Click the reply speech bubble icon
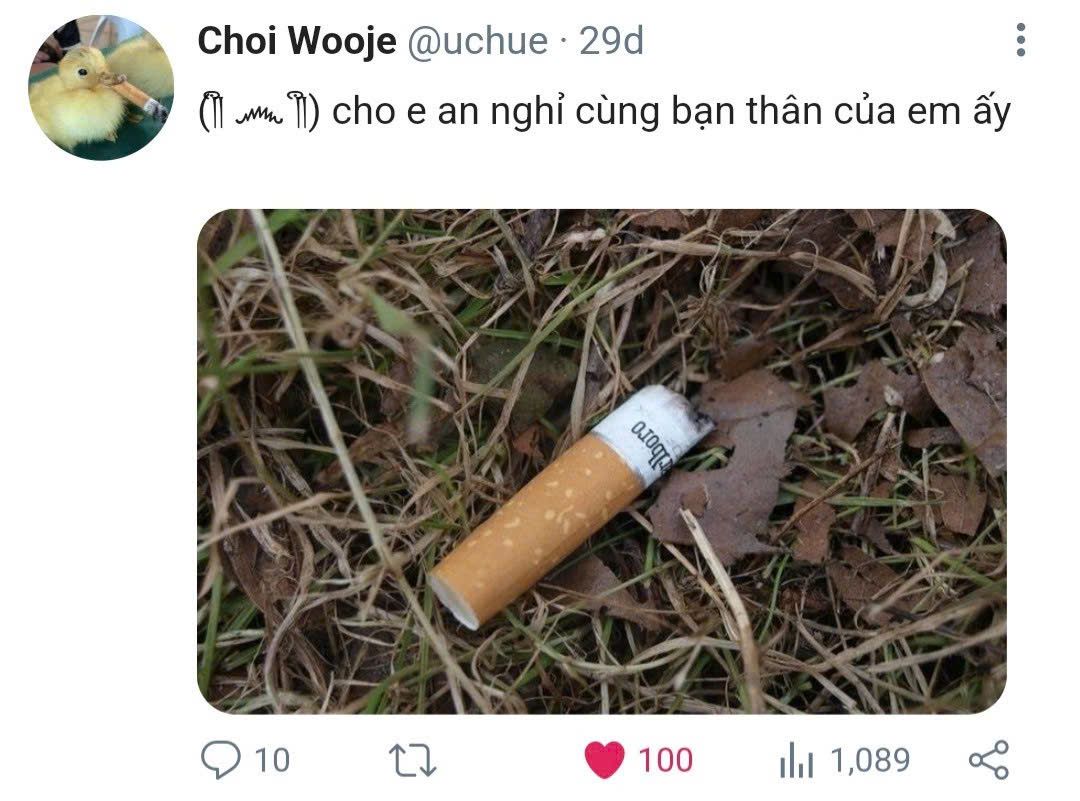The image size is (1080, 801). (x=220, y=759)
